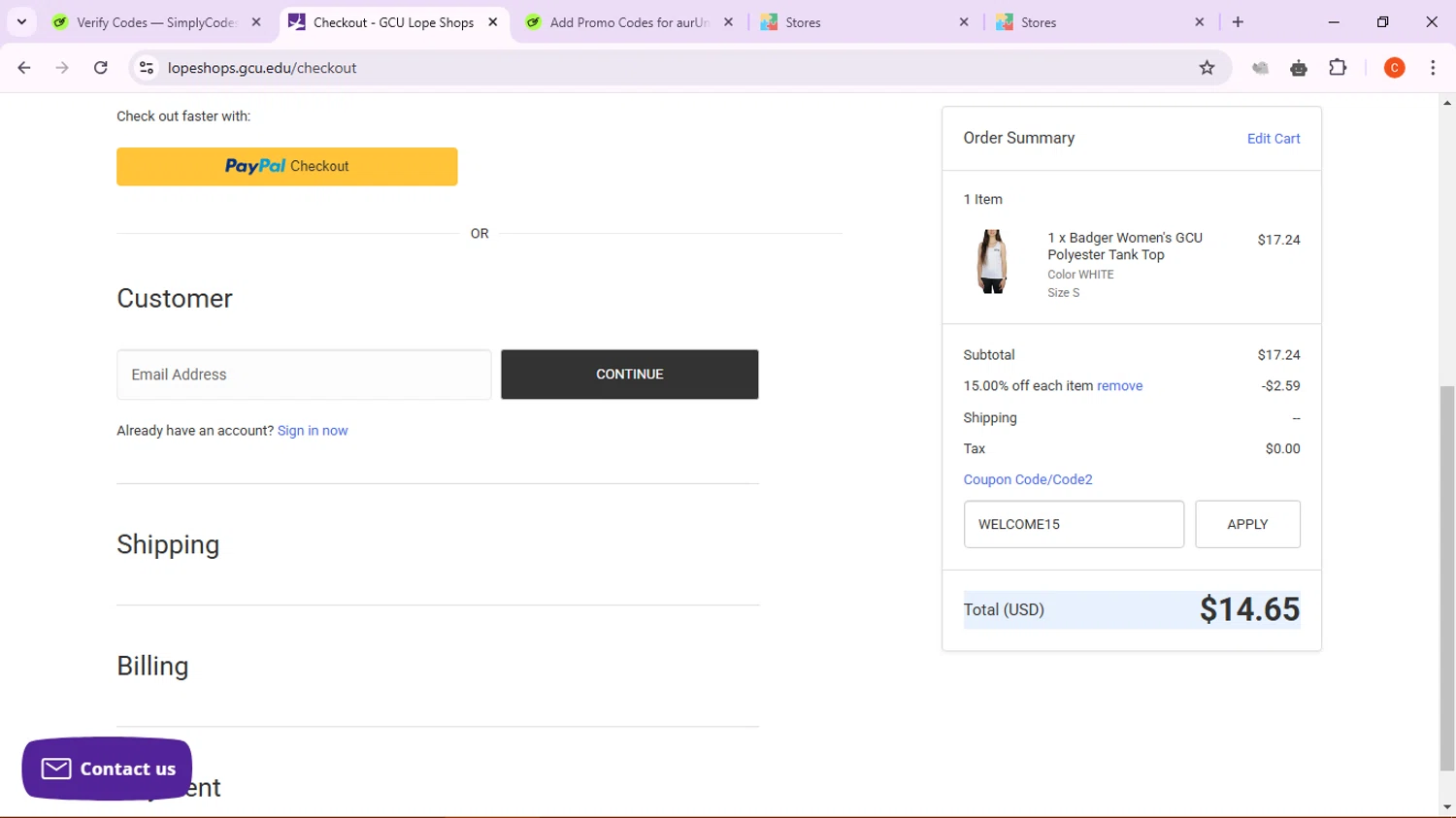This screenshot has width=1456, height=818.
Task: Click the Sign in now link
Action: click(313, 431)
